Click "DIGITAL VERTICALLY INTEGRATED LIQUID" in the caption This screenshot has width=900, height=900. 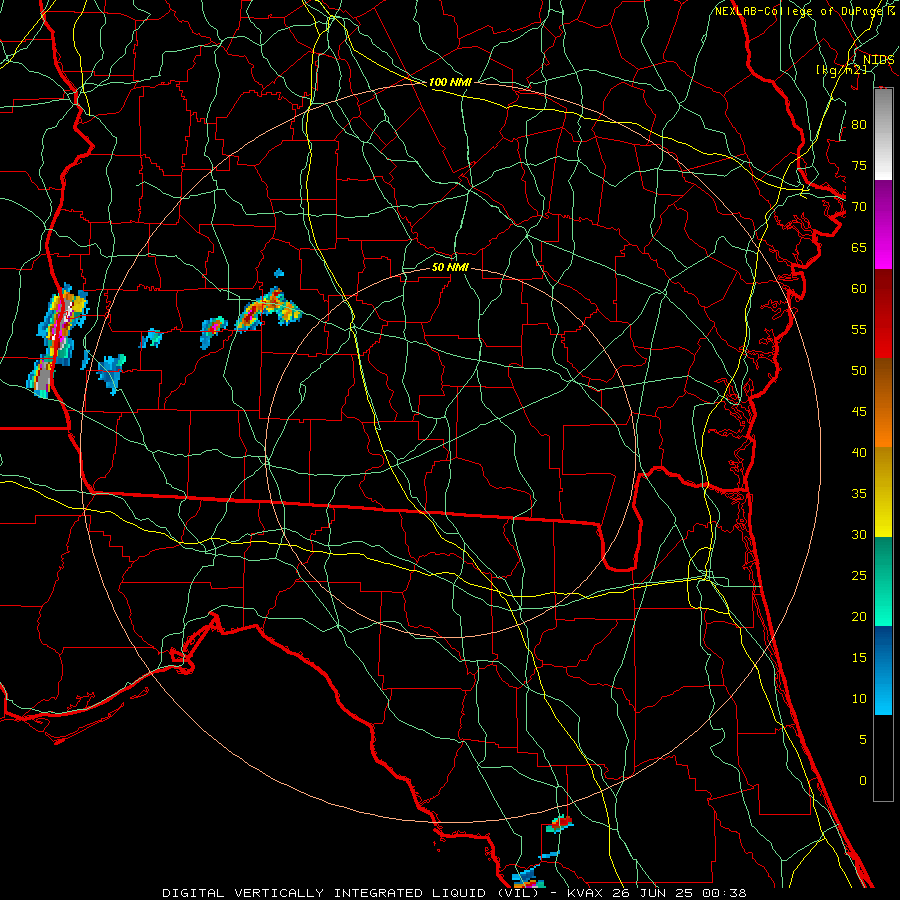tap(324, 893)
